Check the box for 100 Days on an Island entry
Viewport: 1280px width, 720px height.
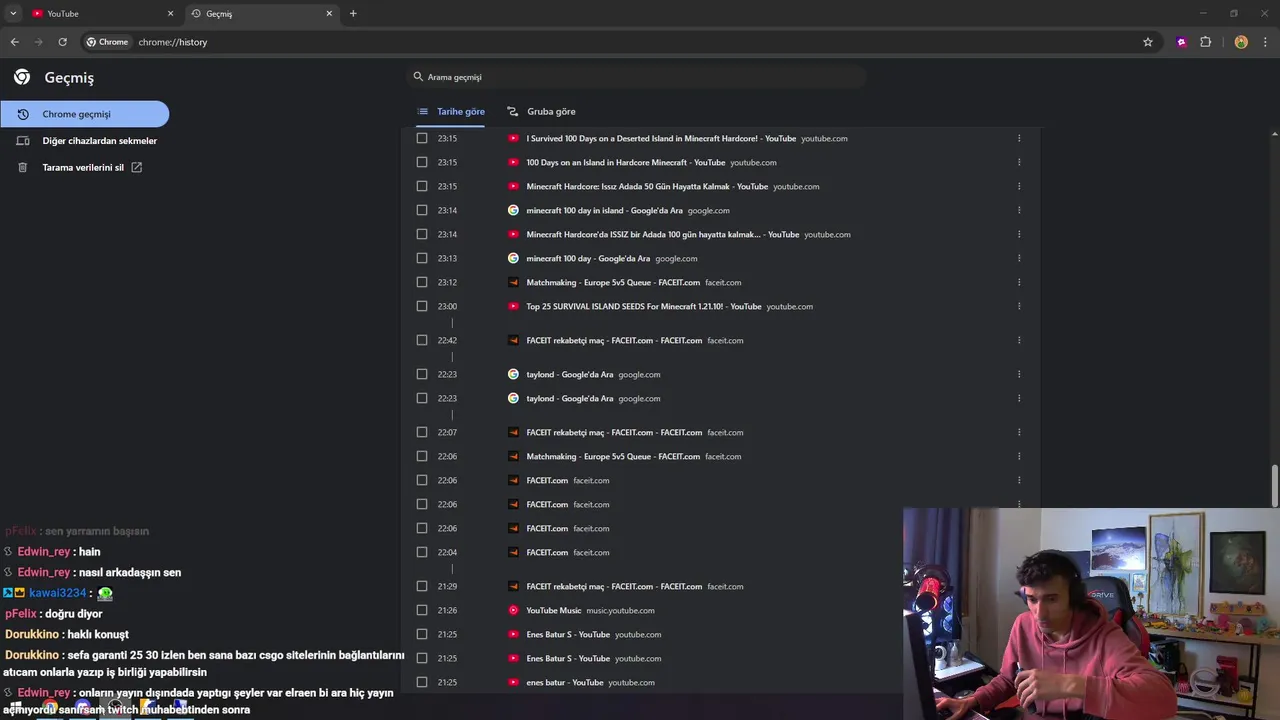[422, 162]
